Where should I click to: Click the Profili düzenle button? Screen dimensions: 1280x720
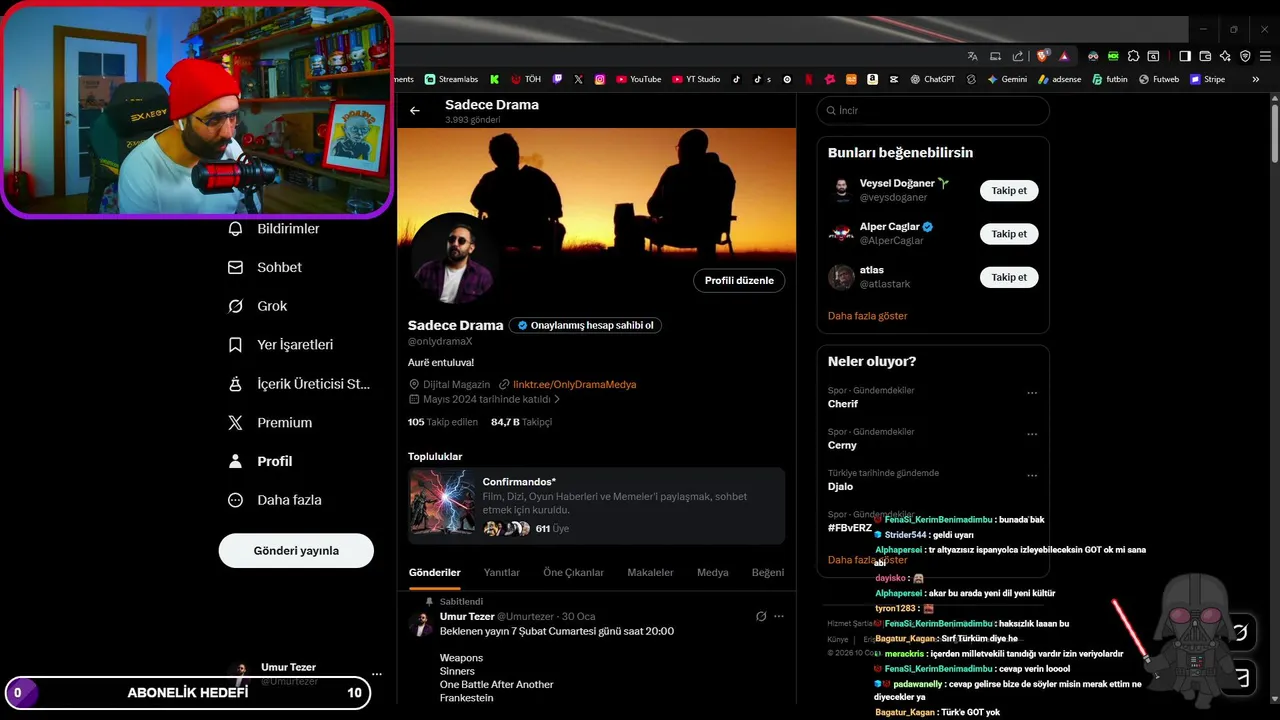click(x=739, y=281)
